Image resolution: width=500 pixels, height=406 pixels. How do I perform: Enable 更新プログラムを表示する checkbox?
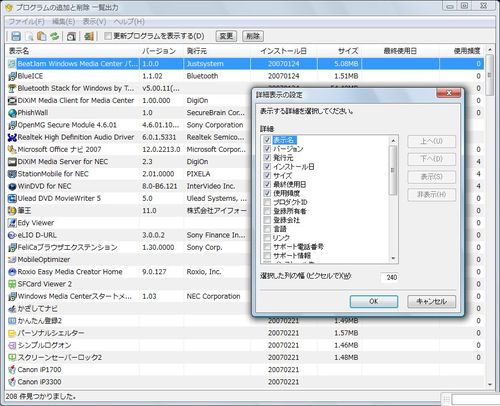(108, 36)
